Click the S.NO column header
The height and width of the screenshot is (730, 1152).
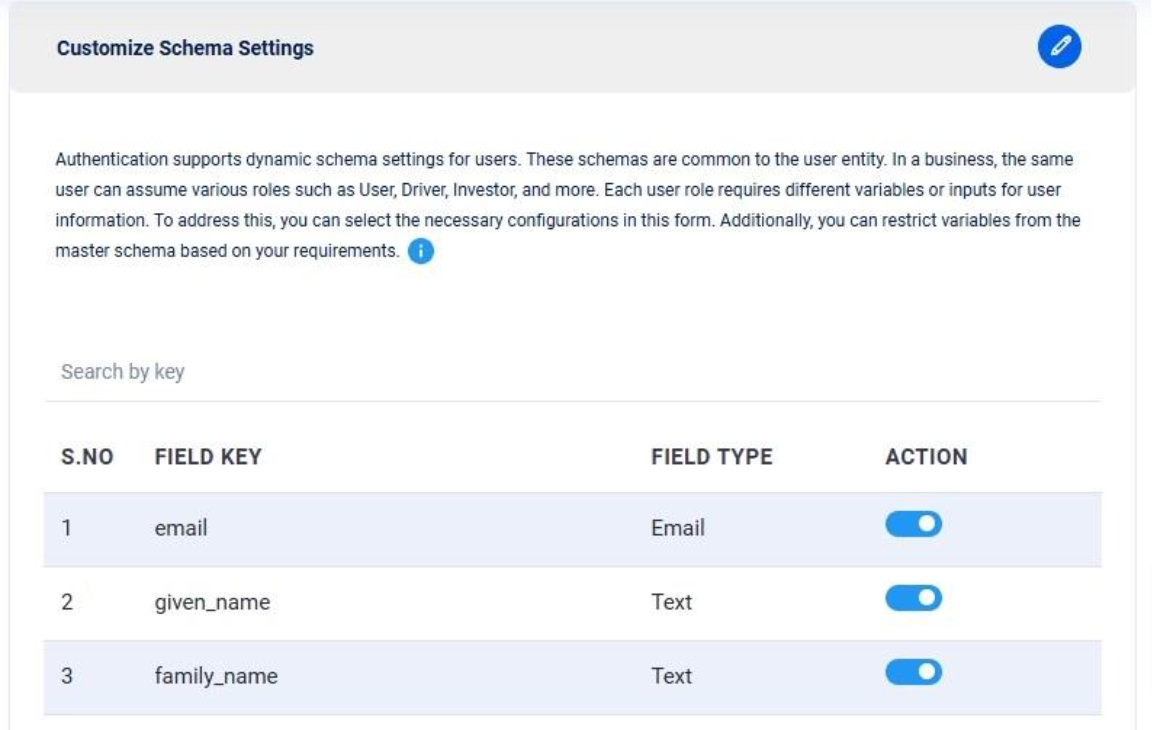(87, 457)
